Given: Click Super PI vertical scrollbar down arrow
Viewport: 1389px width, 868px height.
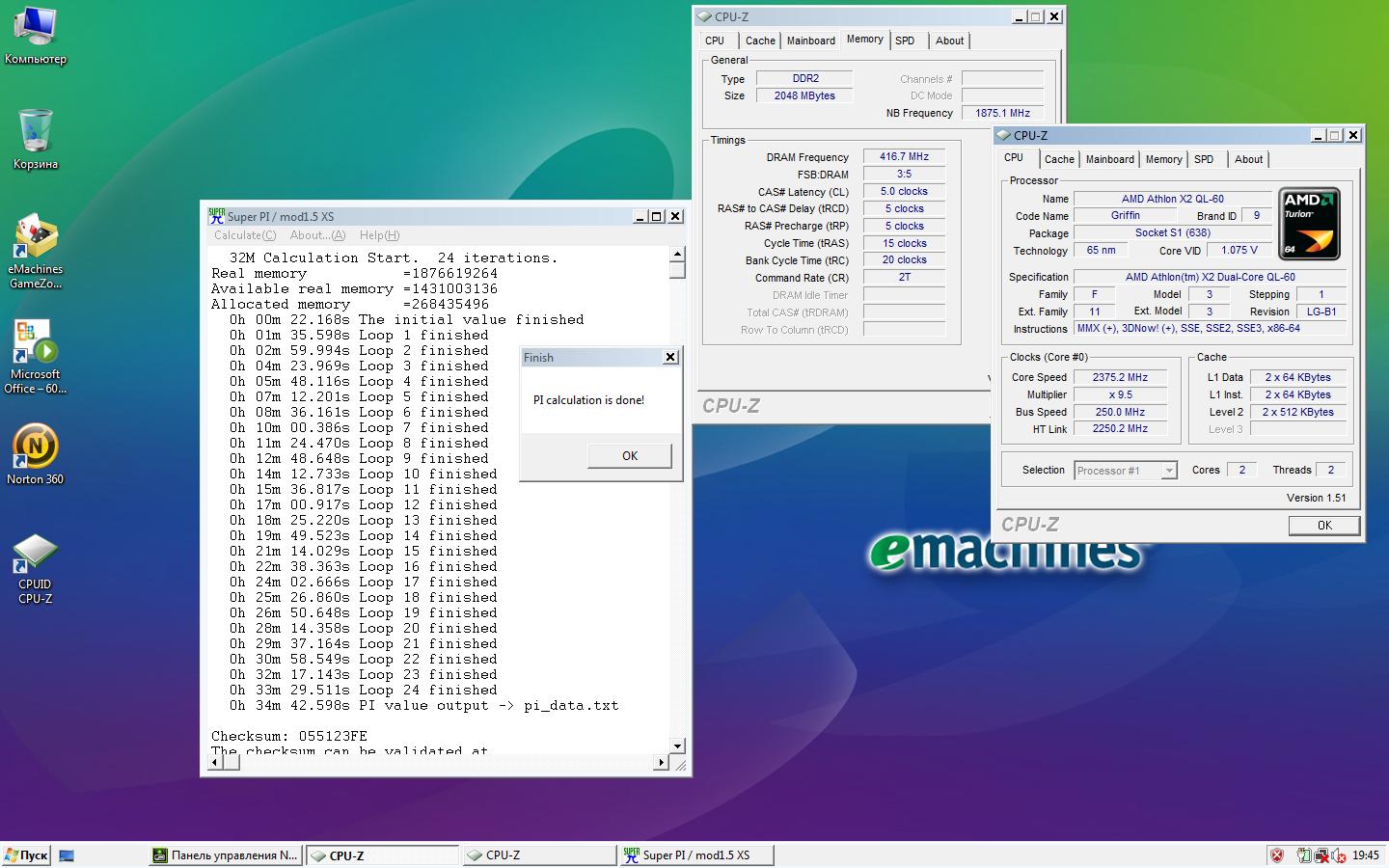Looking at the screenshot, I should 677,746.
